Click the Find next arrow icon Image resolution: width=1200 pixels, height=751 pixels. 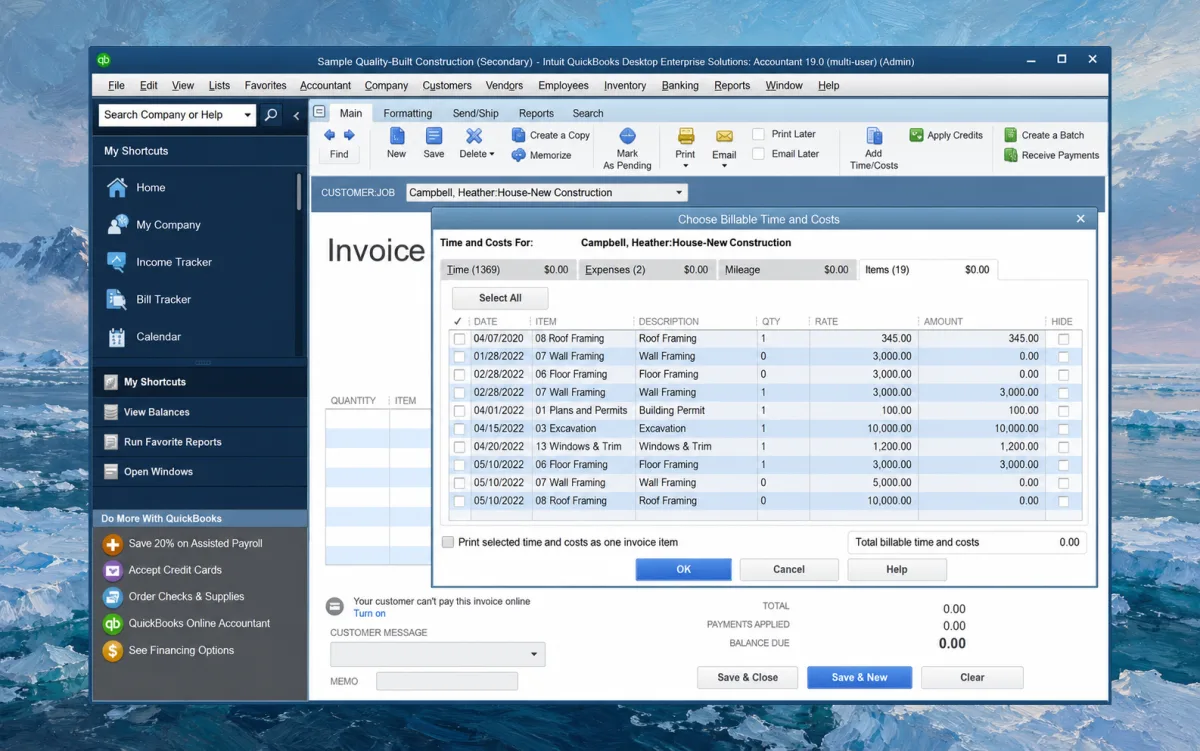(349, 135)
